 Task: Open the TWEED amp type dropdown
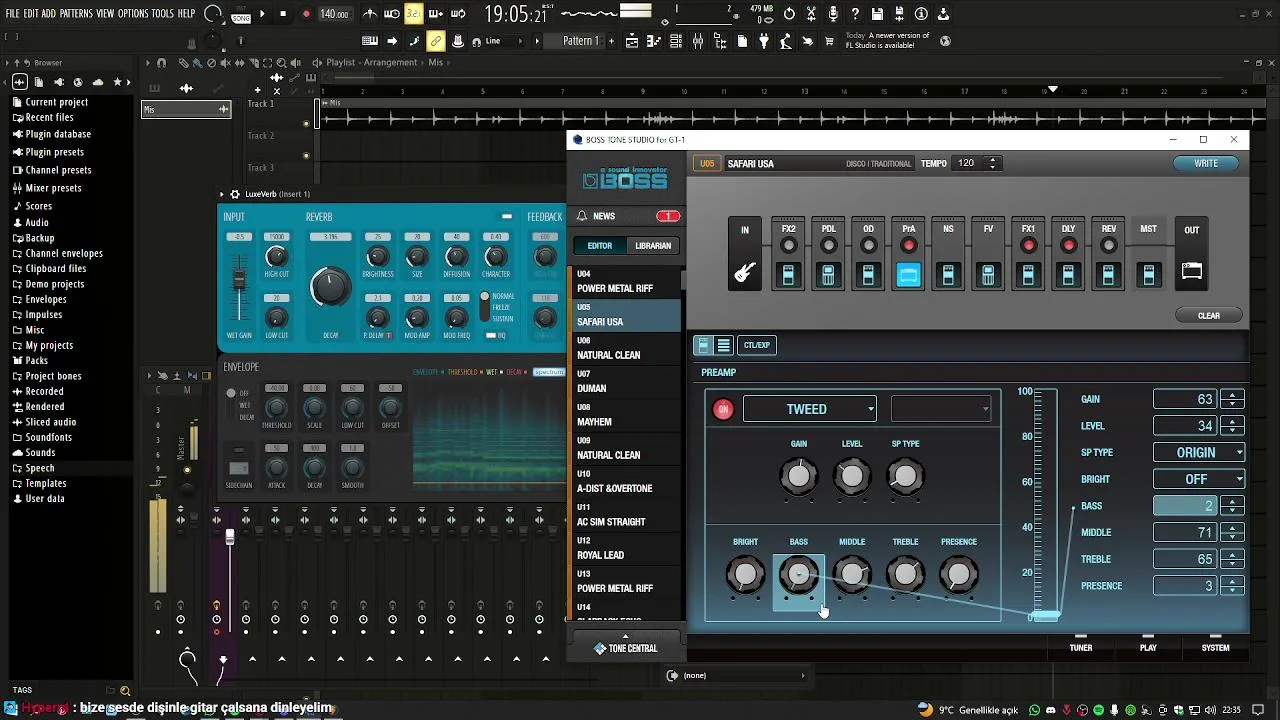(809, 409)
